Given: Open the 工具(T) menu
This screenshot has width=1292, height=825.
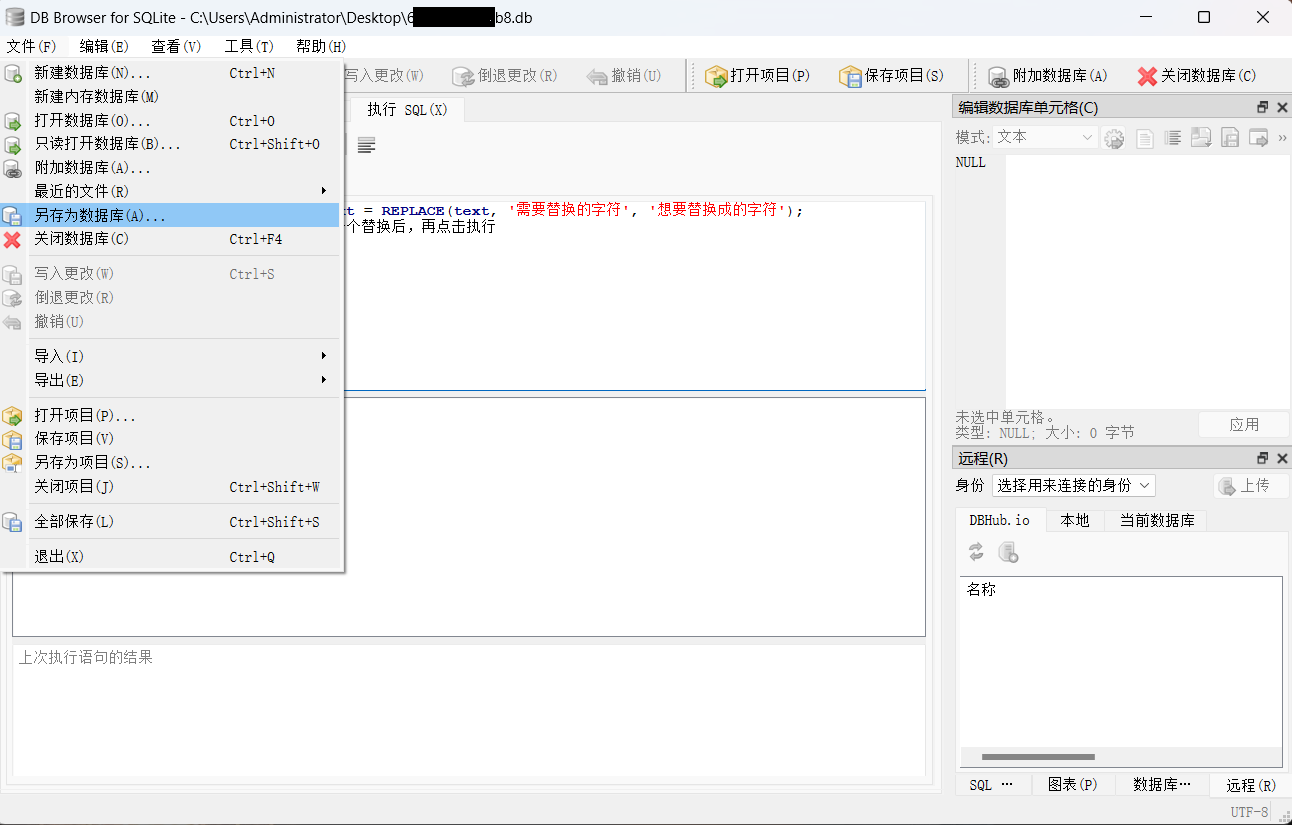Looking at the screenshot, I should coord(249,47).
